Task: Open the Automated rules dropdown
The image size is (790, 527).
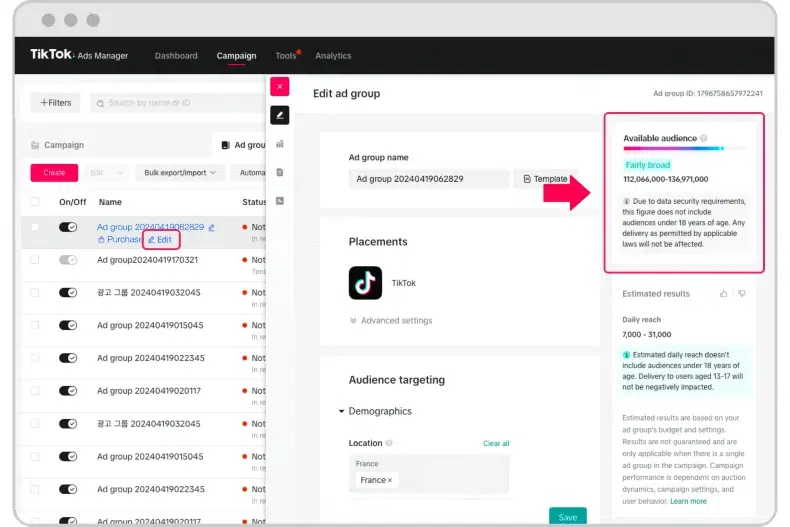Action: (249, 173)
